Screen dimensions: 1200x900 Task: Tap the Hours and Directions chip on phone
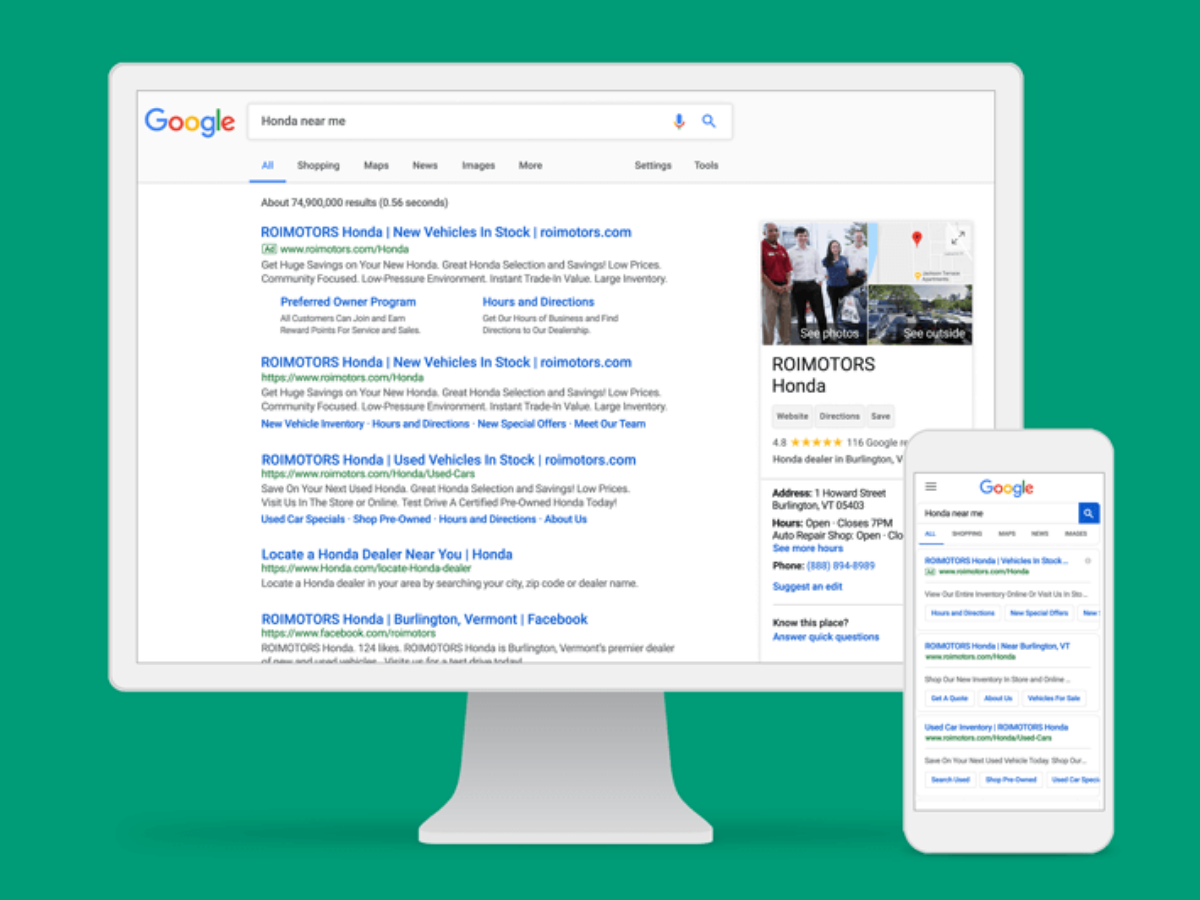(963, 613)
